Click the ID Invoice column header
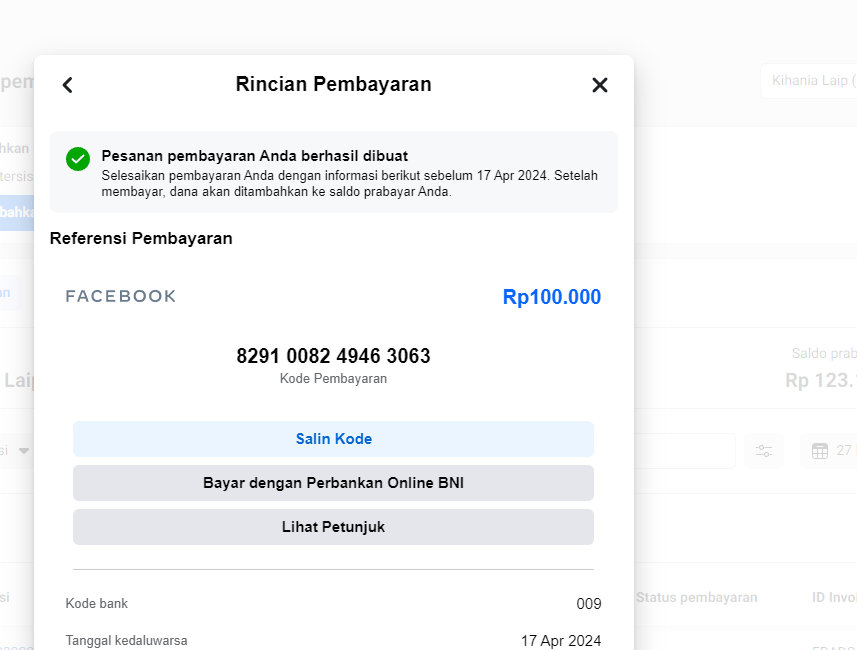Image resolution: width=857 pixels, height=650 pixels. click(834, 598)
